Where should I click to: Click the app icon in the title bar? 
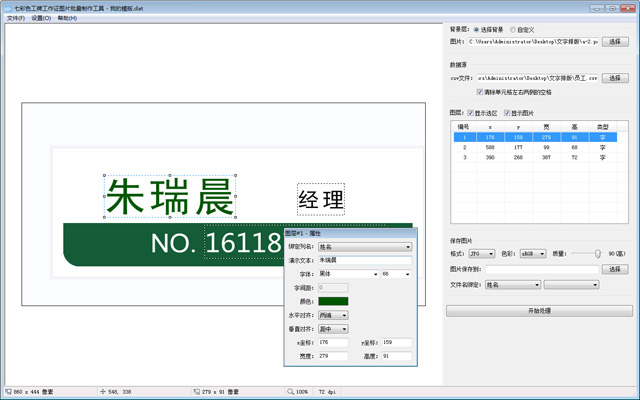pos(9,8)
